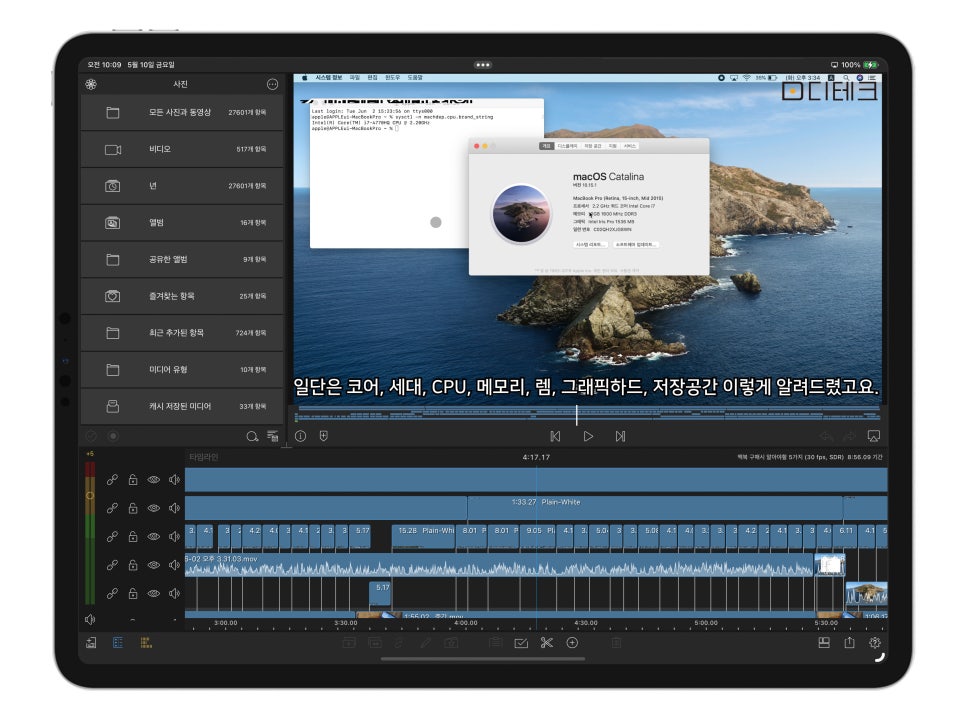
Task: Click the redo arrow icon
Action: click(850, 436)
